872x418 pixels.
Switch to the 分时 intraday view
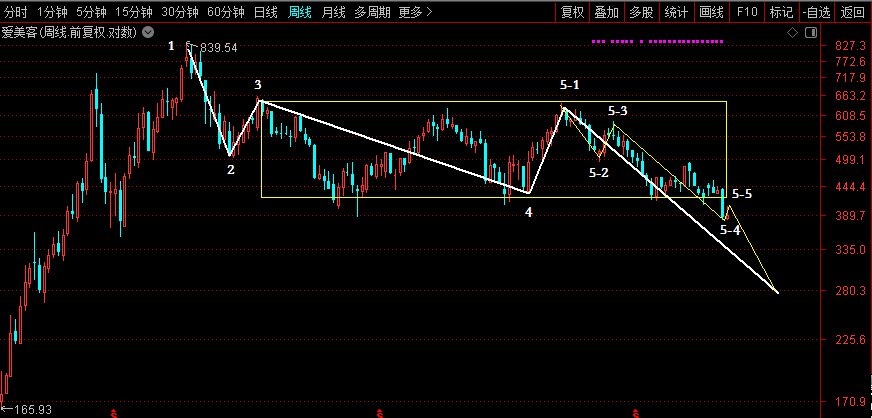point(16,12)
